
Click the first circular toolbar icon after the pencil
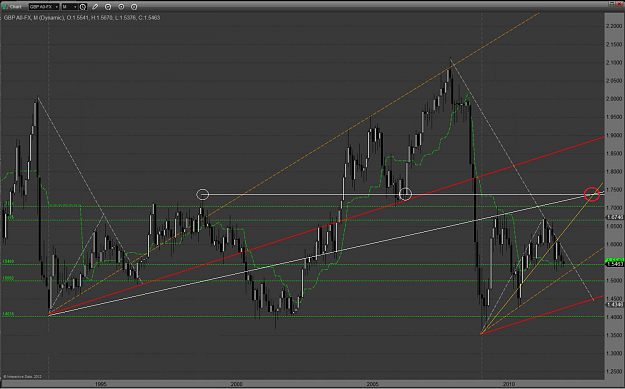coord(108,7)
